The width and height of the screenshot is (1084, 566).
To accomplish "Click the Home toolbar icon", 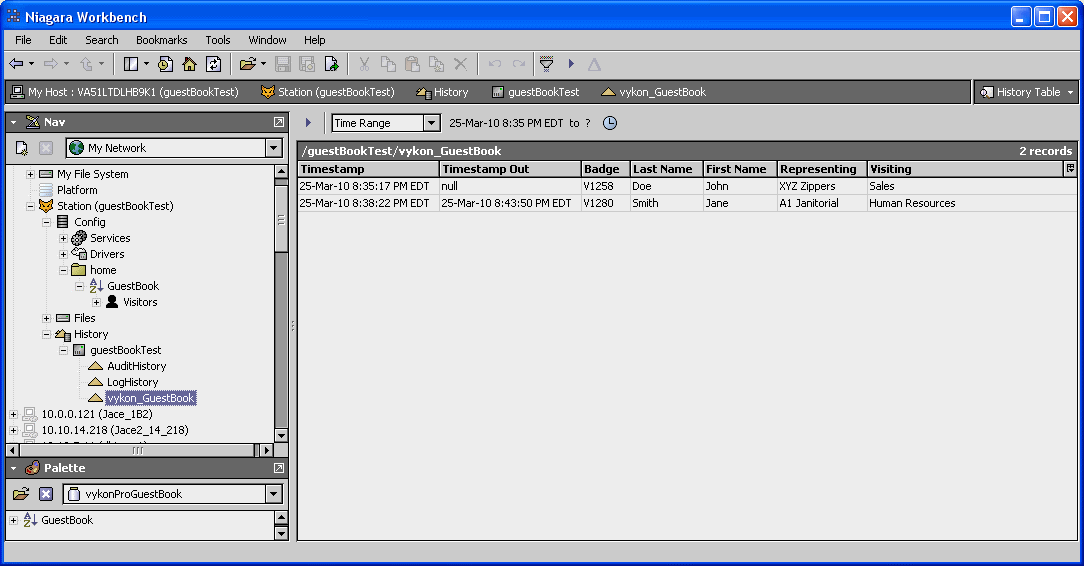I will (x=189, y=64).
